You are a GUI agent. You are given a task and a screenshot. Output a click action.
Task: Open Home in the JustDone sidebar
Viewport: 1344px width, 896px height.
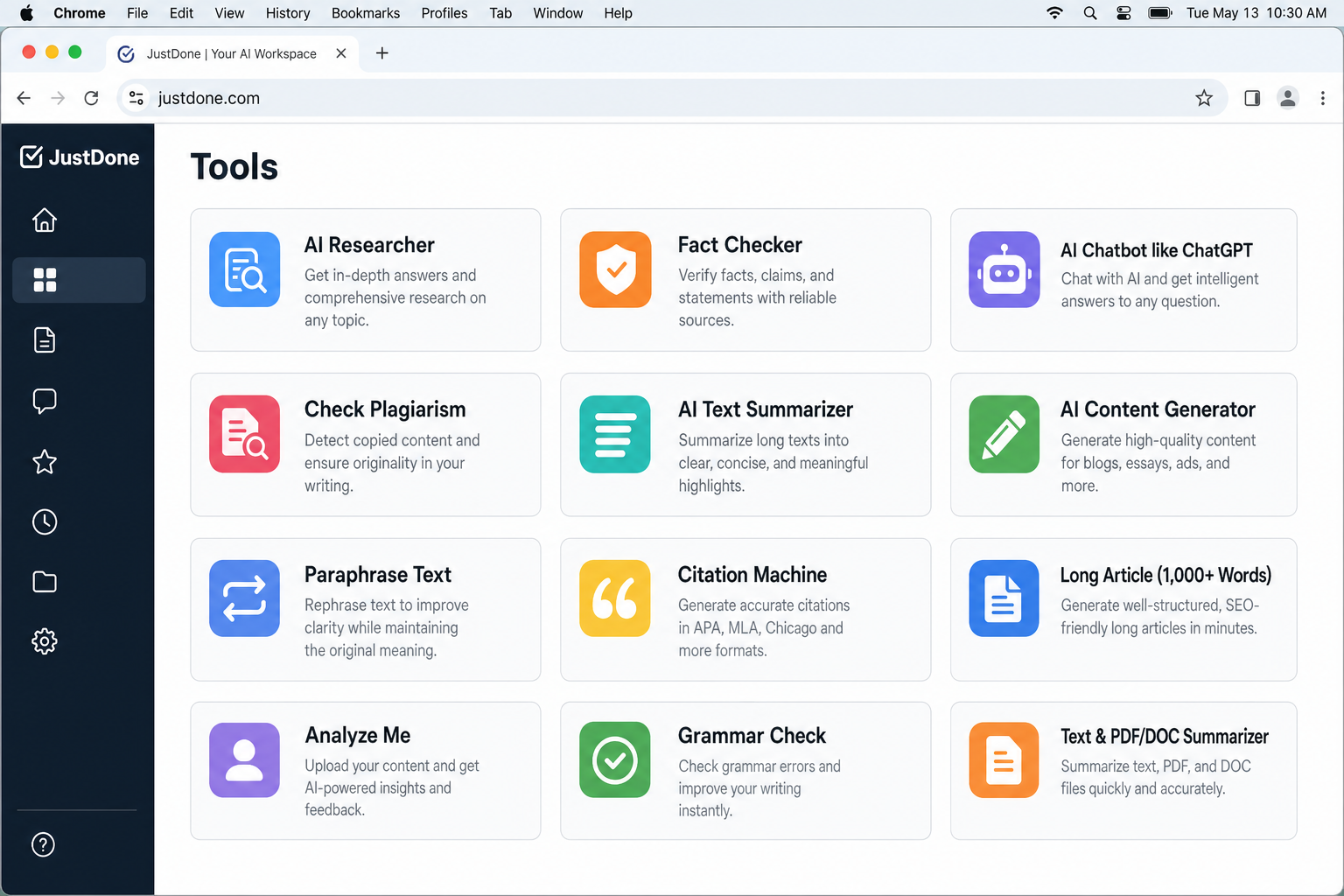click(x=44, y=220)
